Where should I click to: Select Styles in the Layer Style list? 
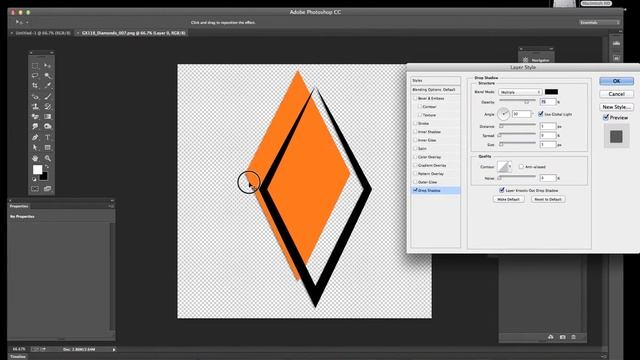[436, 80]
